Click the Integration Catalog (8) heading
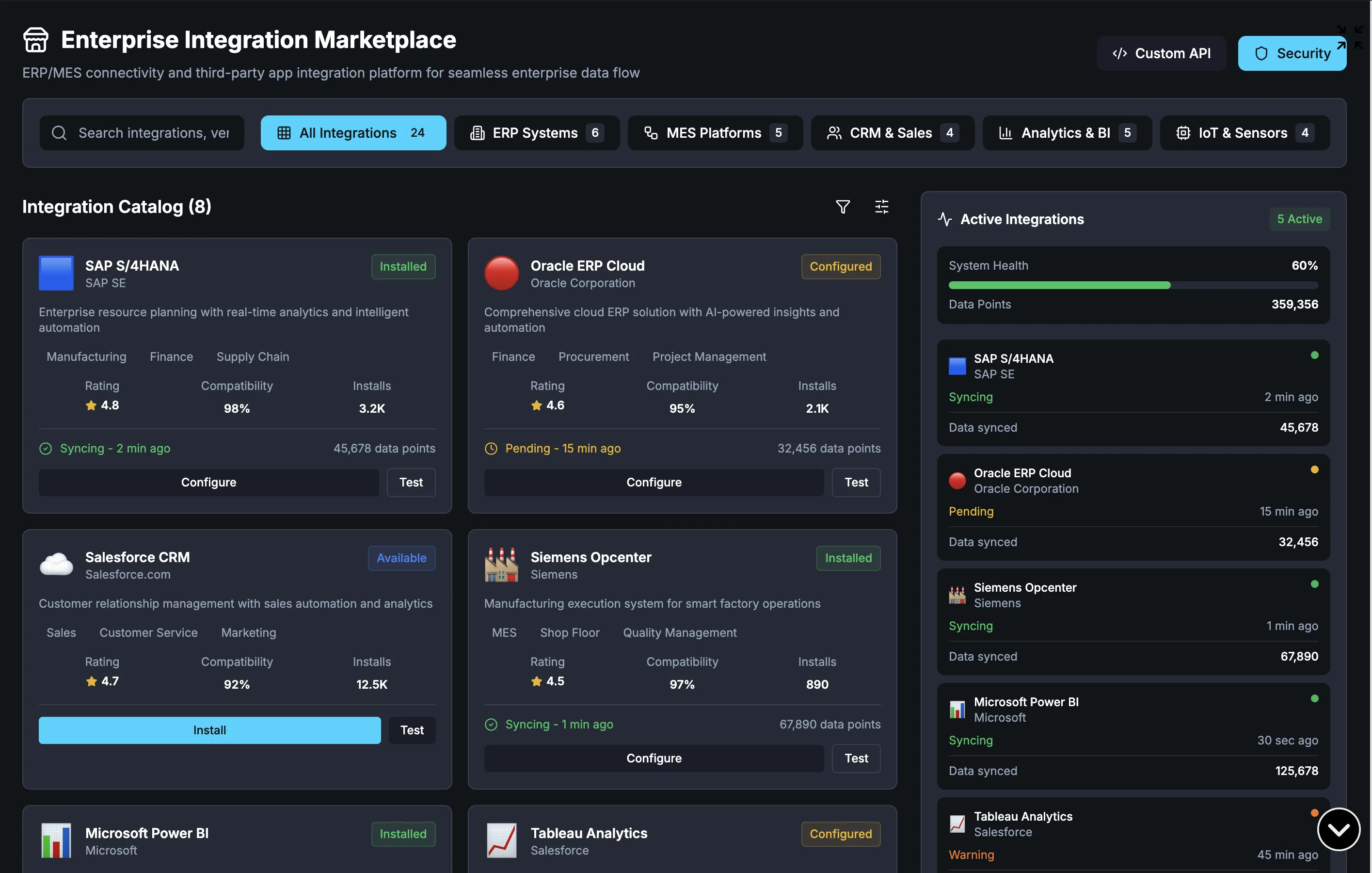 click(x=117, y=207)
